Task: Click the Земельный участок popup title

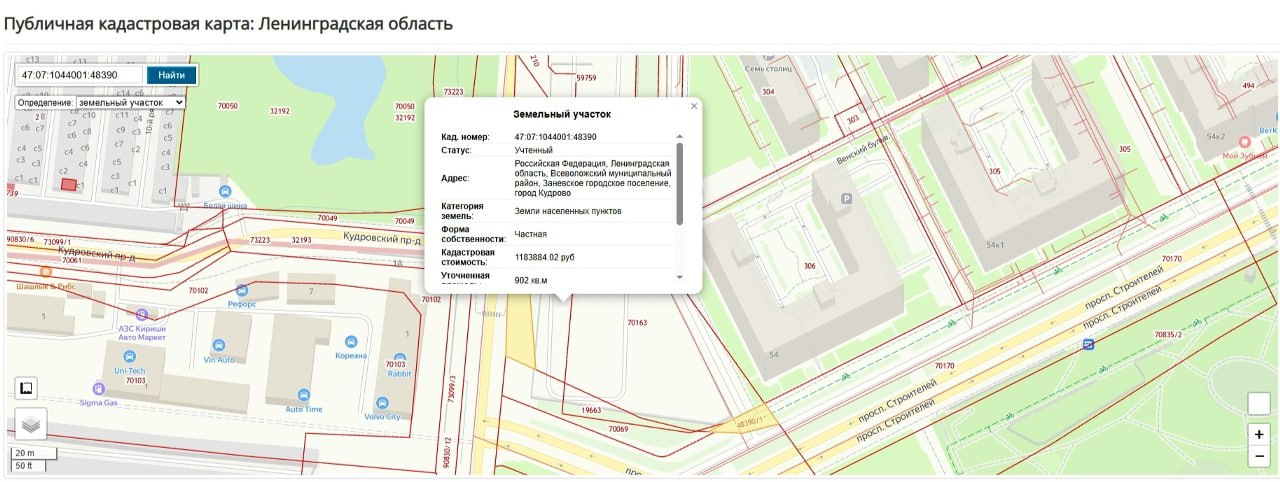Action: [x=562, y=115]
